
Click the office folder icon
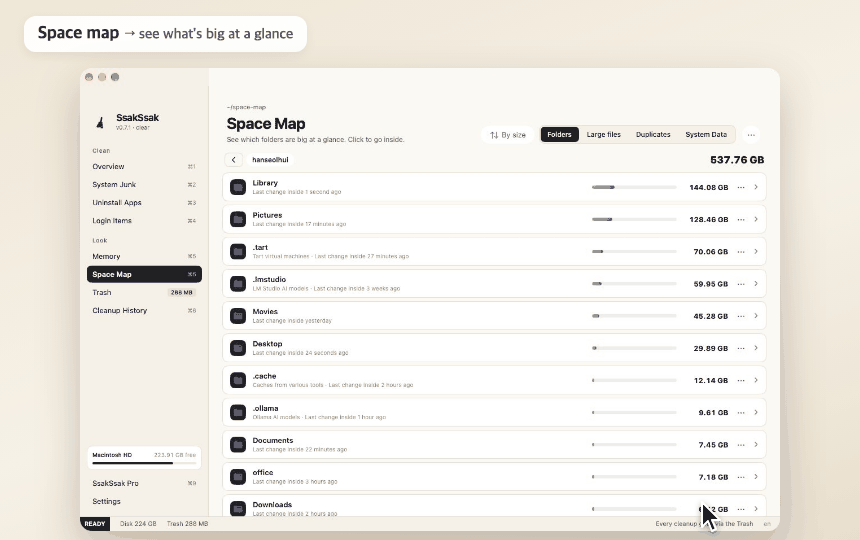coord(238,477)
